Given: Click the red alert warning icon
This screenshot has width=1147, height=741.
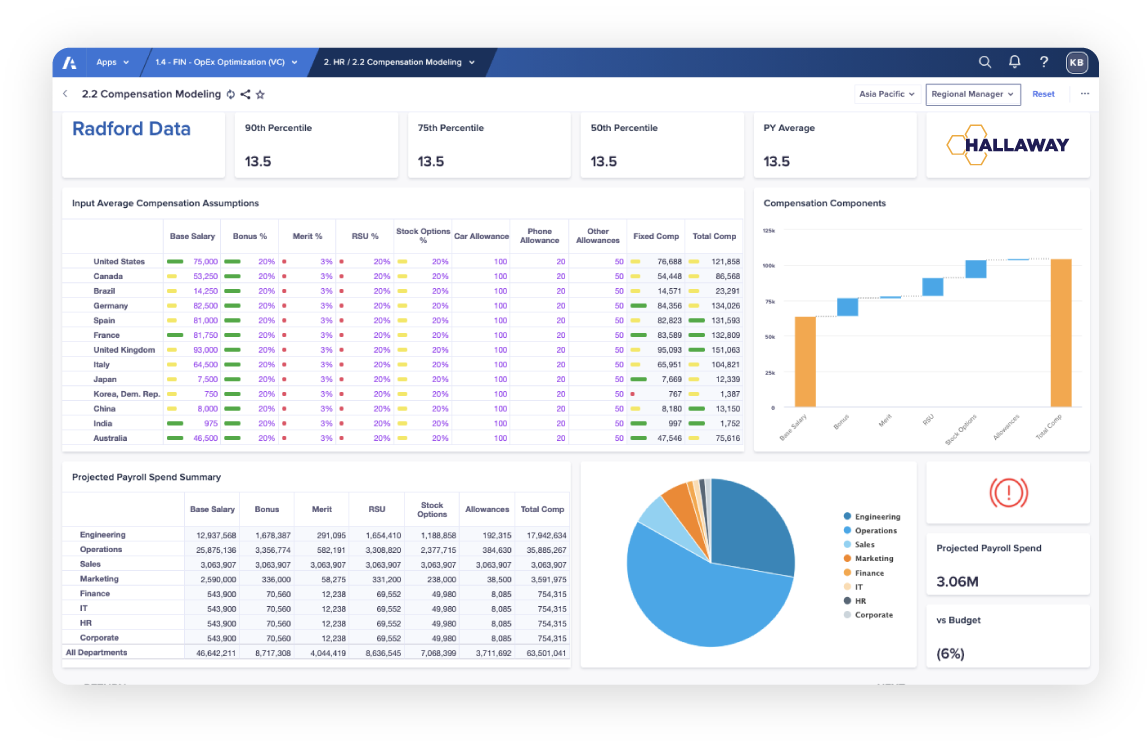Looking at the screenshot, I should coord(1008,492).
